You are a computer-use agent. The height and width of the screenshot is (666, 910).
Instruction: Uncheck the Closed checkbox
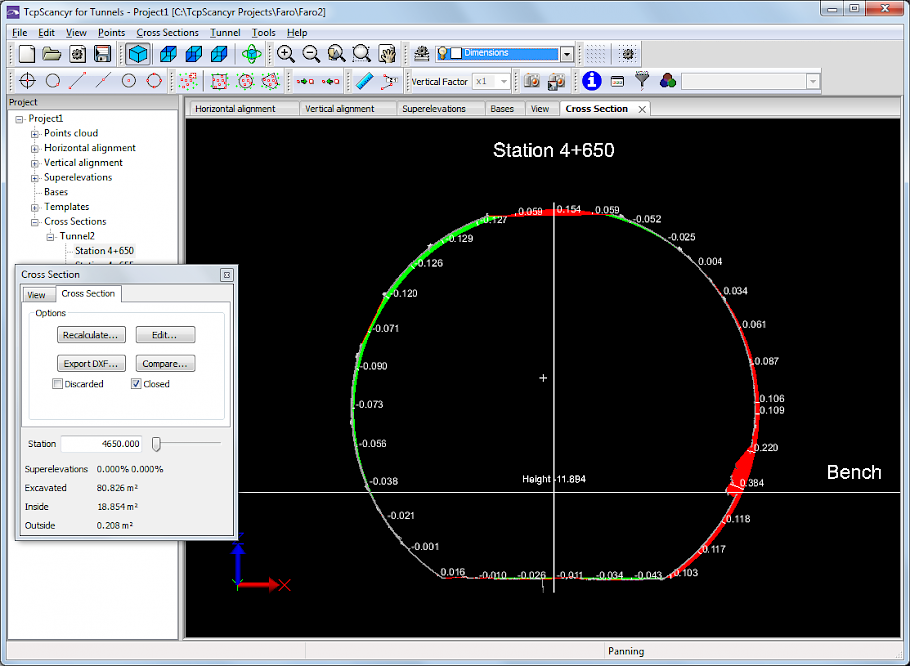136,384
